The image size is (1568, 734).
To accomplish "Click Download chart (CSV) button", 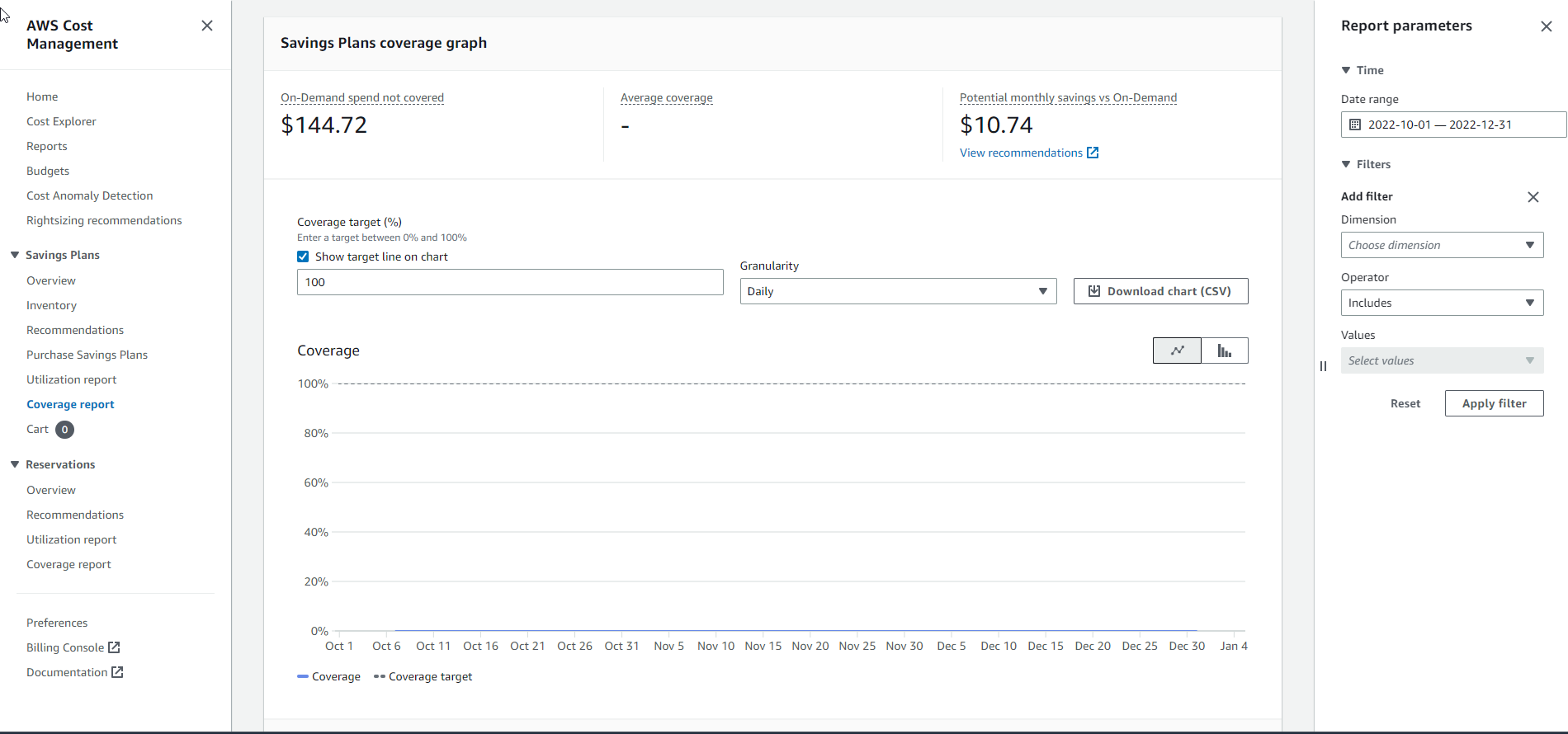I will tap(1161, 291).
